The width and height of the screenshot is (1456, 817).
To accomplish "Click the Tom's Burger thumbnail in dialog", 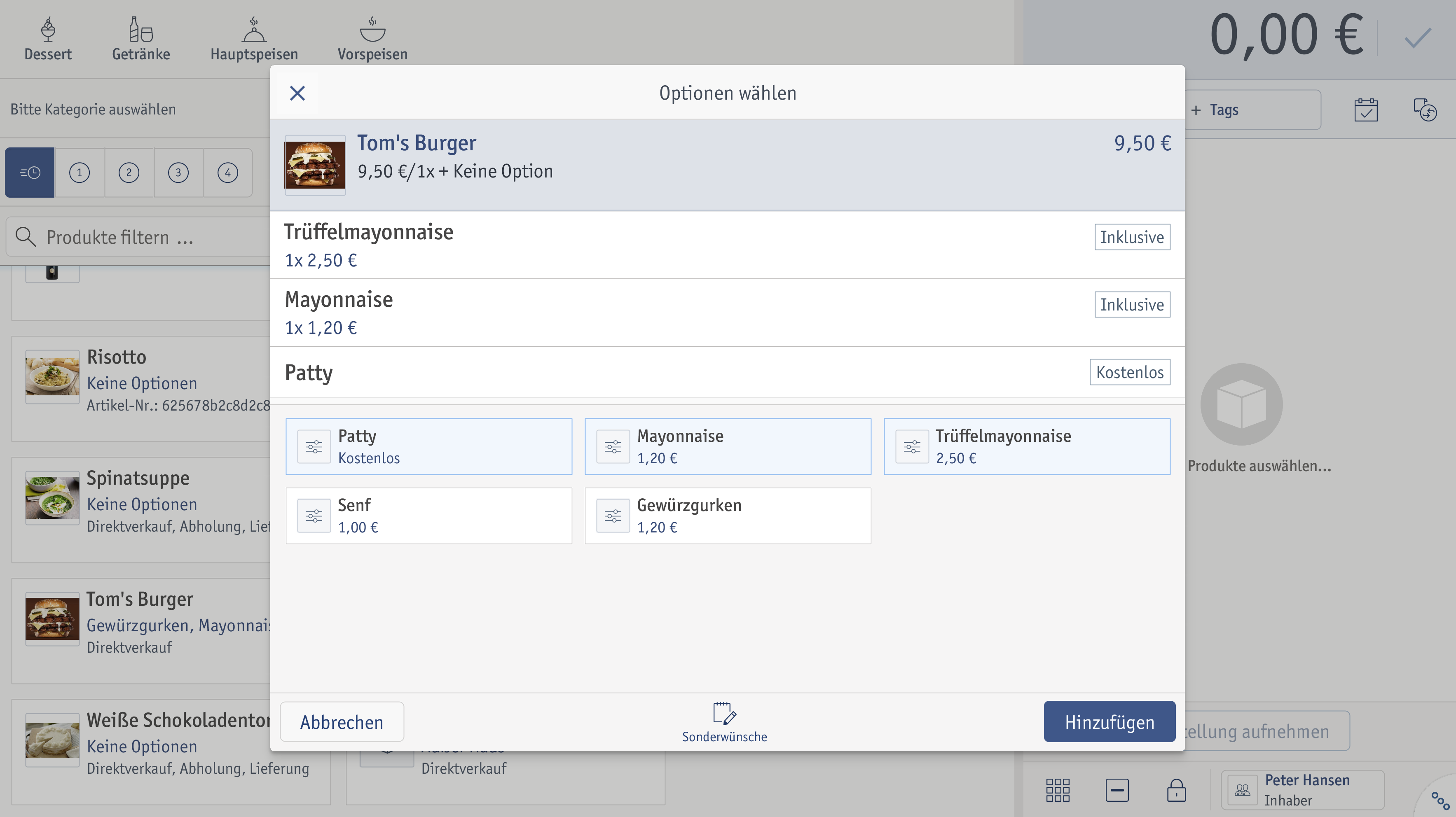I will pos(315,165).
